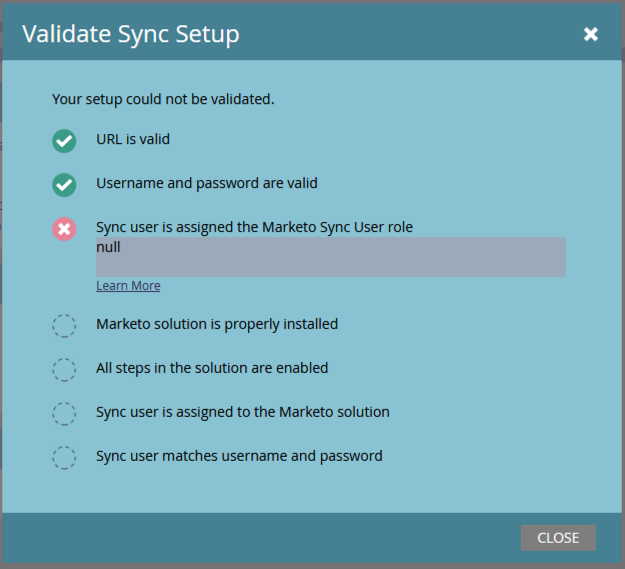Screen dimensions: 625x569
Task: Click pending circle for Sync user assigned to solution
Action: [x=64, y=414]
